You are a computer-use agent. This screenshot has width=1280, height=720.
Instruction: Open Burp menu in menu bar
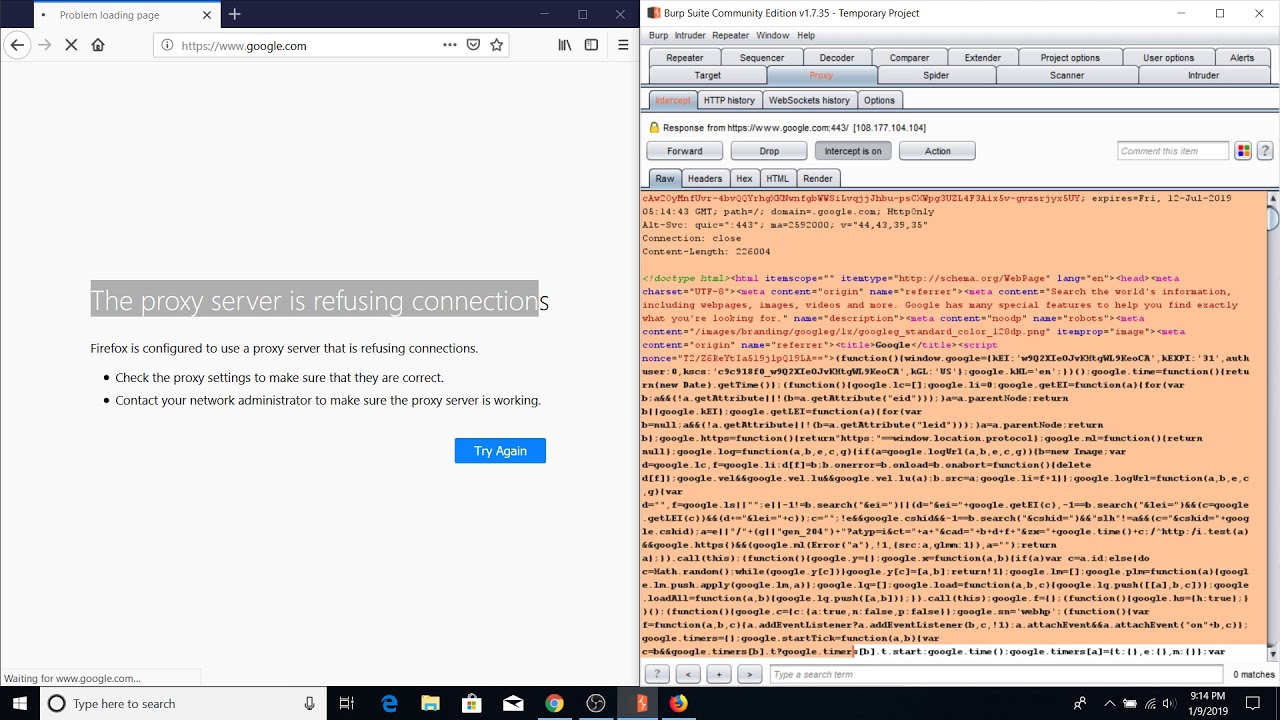[x=658, y=35]
